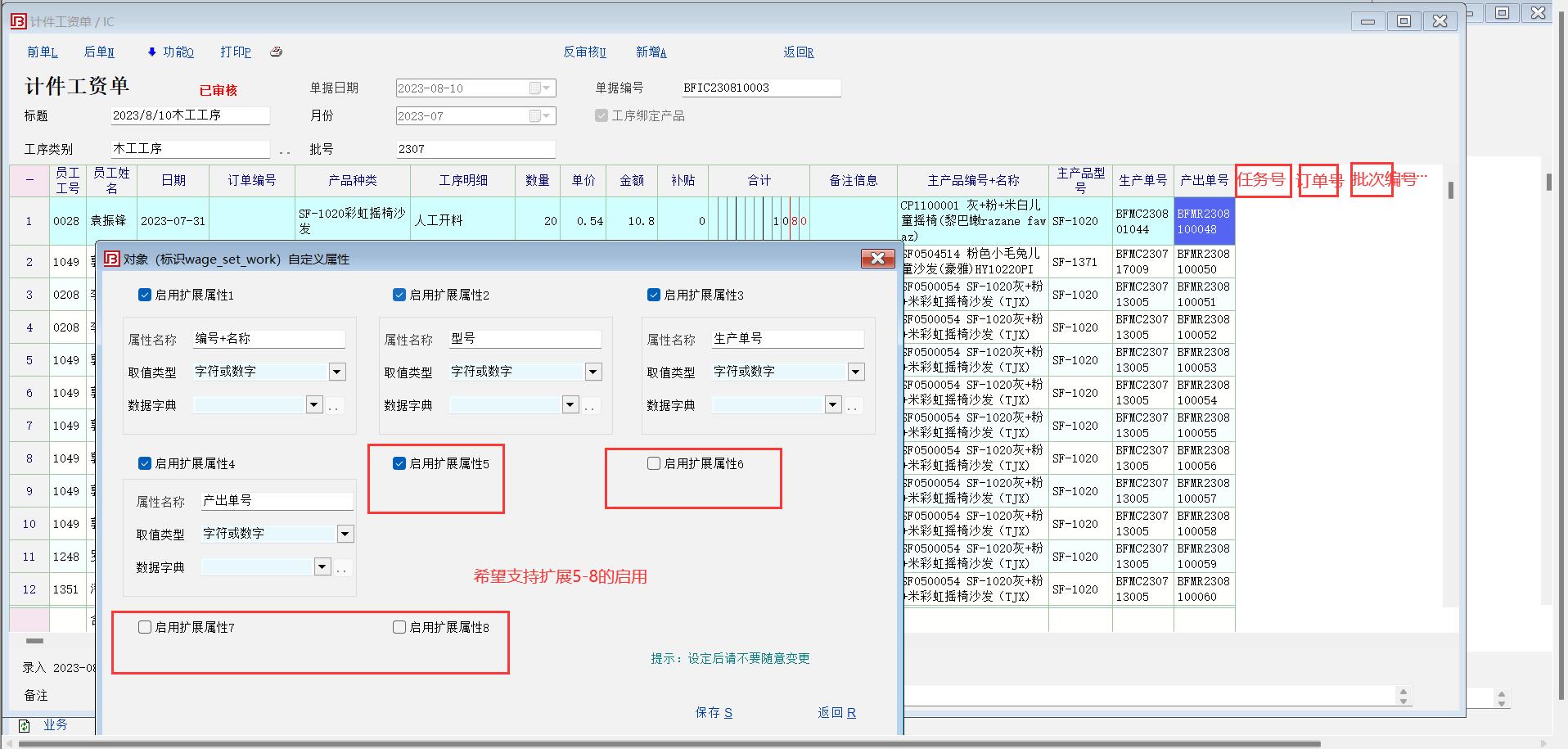Expand the 取值类型 dropdown for 产出单号
The image size is (1568, 749).
pos(345,534)
